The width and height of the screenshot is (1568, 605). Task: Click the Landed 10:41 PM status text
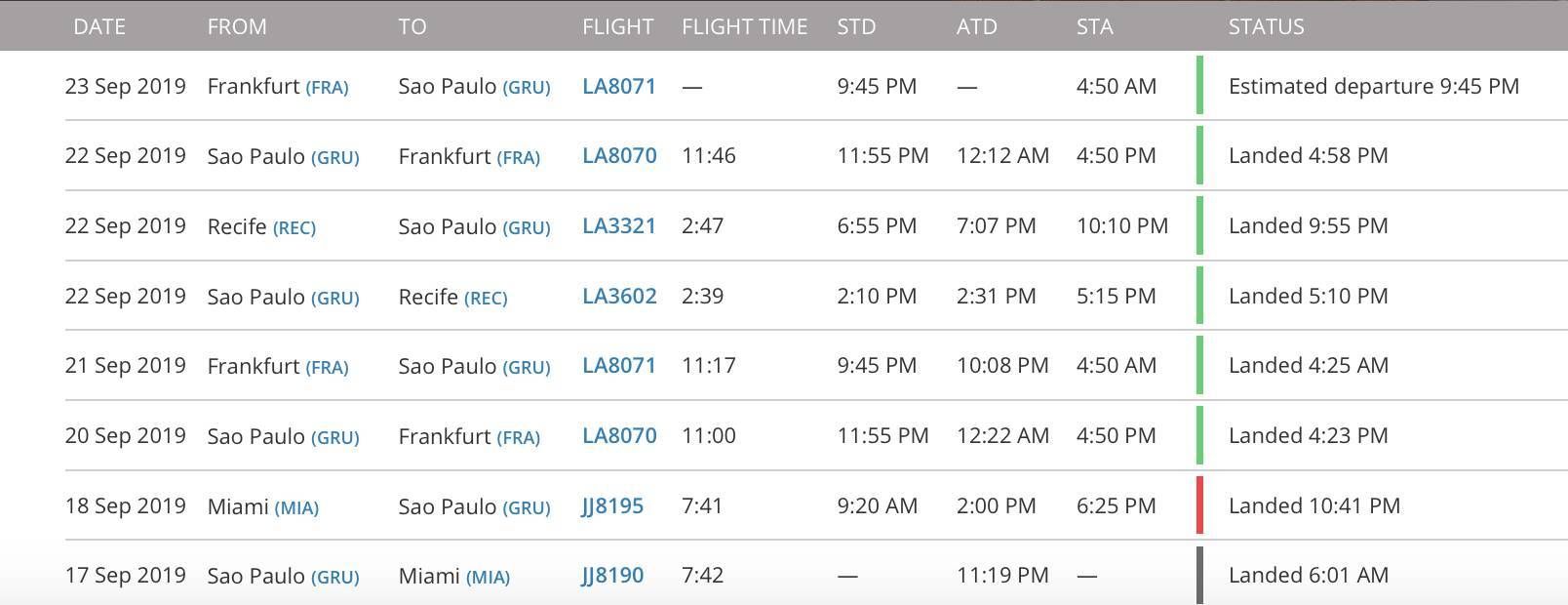coord(1314,505)
